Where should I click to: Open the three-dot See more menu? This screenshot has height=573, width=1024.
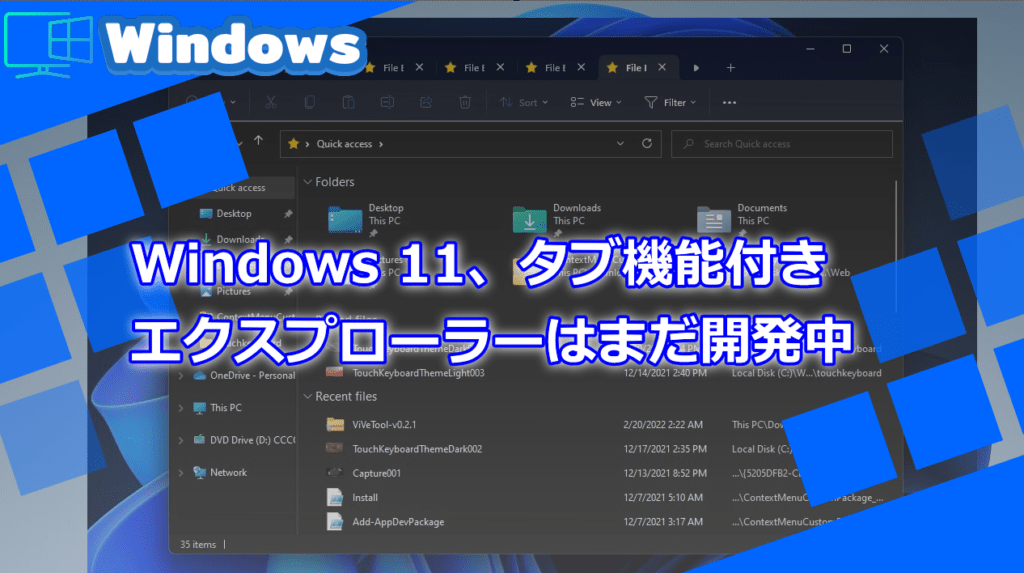tap(729, 103)
